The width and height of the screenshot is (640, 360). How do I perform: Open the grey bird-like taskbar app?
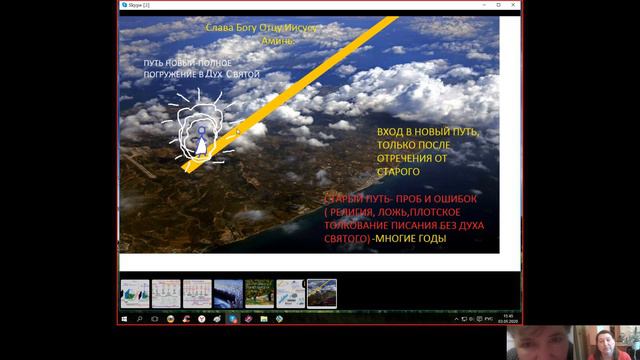(x=217, y=319)
